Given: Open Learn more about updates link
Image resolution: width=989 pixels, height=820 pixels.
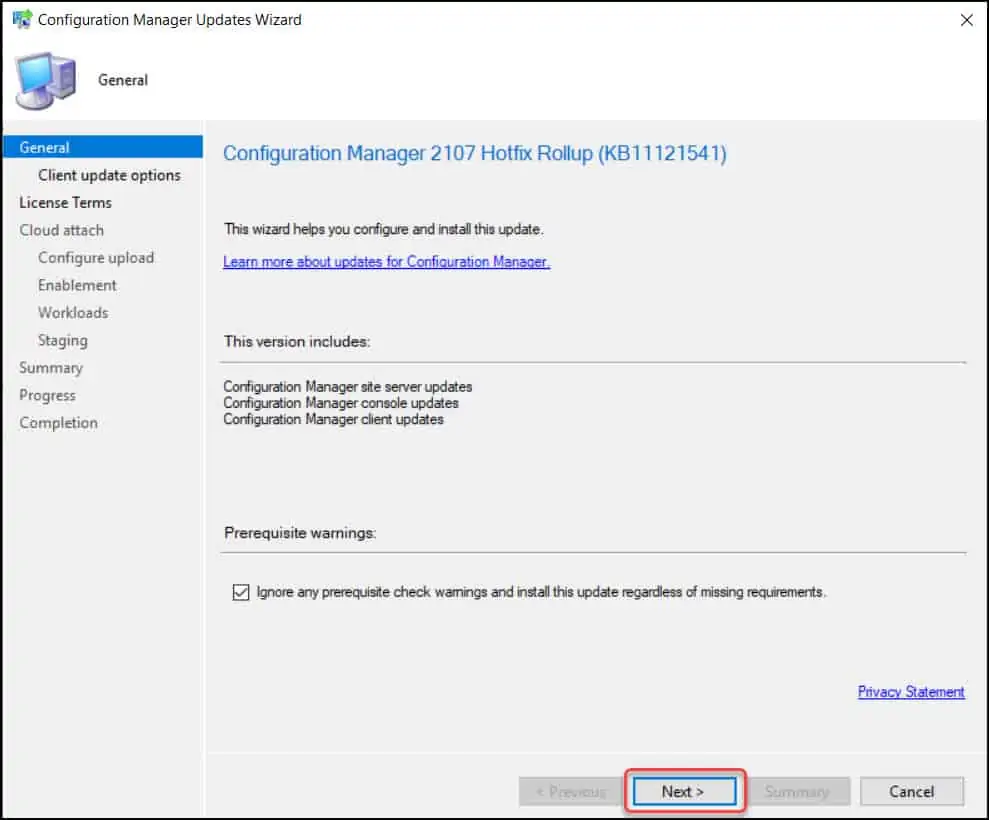Looking at the screenshot, I should [387, 262].
